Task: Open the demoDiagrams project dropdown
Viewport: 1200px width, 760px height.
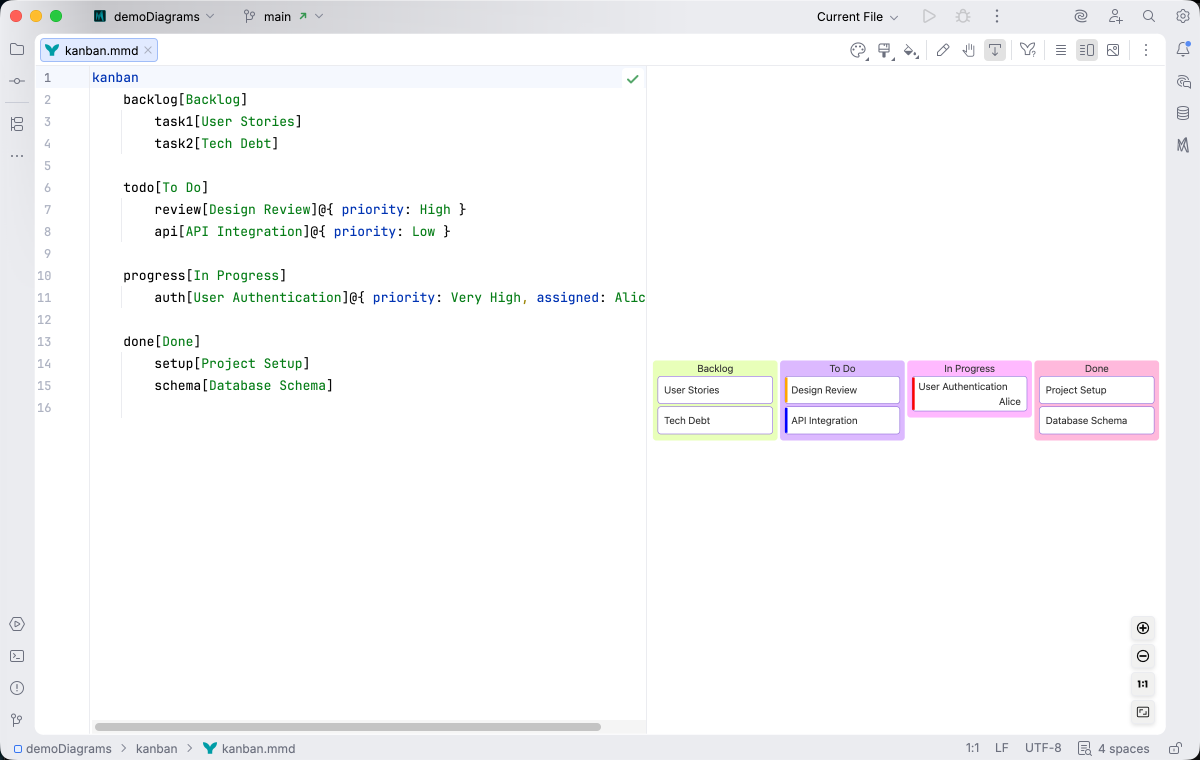Action: (x=154, y=17)
